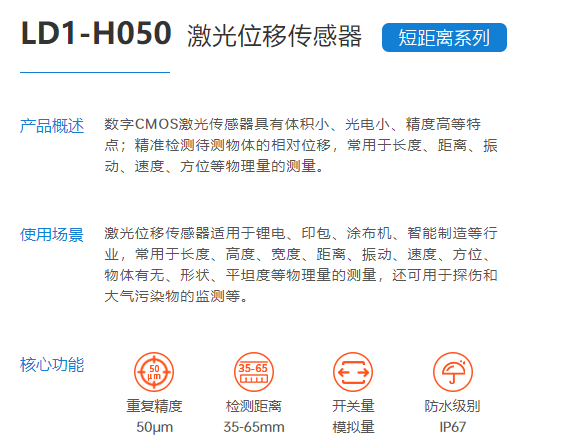The height and width of the screenshot is (442, 569).
Task: Select the LD1-H050 model title
Action: pyautogui.click(x=96, y=33)
